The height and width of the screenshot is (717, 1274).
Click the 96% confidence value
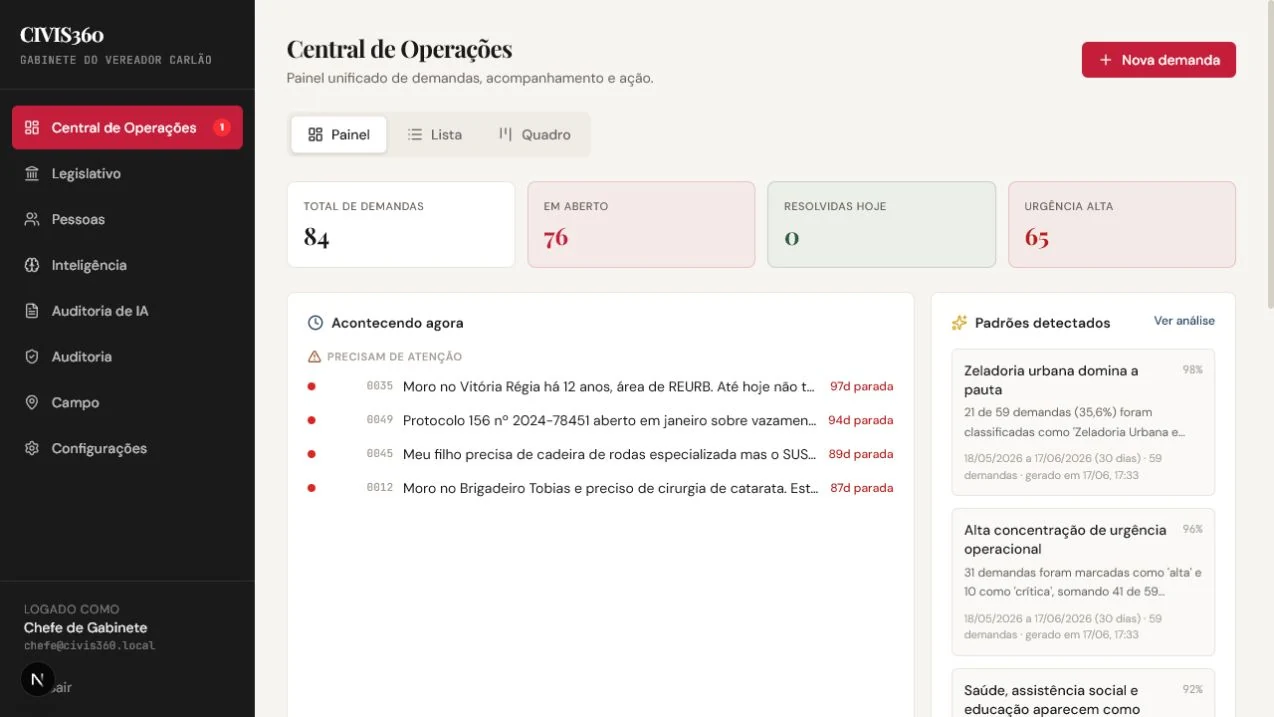point(1192,530)
